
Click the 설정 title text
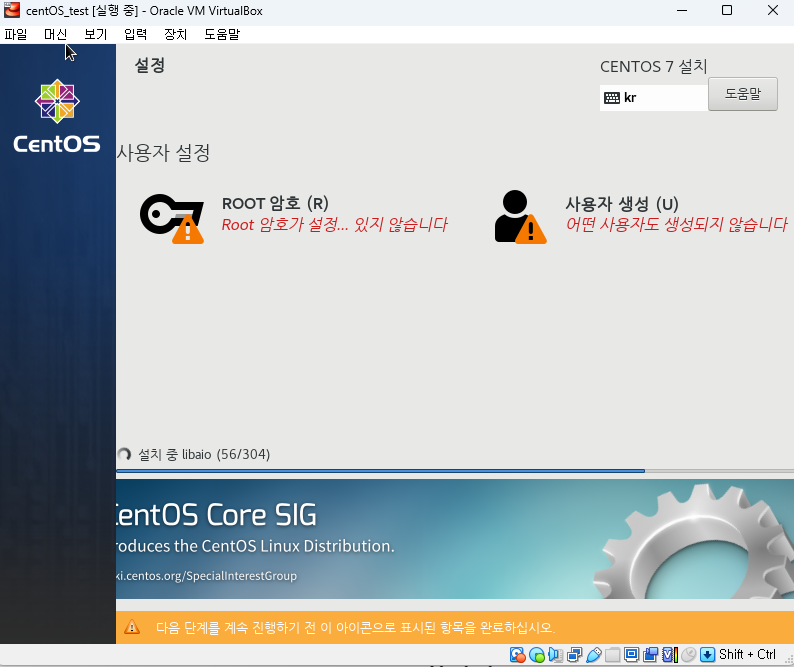(x=150, y=65)
